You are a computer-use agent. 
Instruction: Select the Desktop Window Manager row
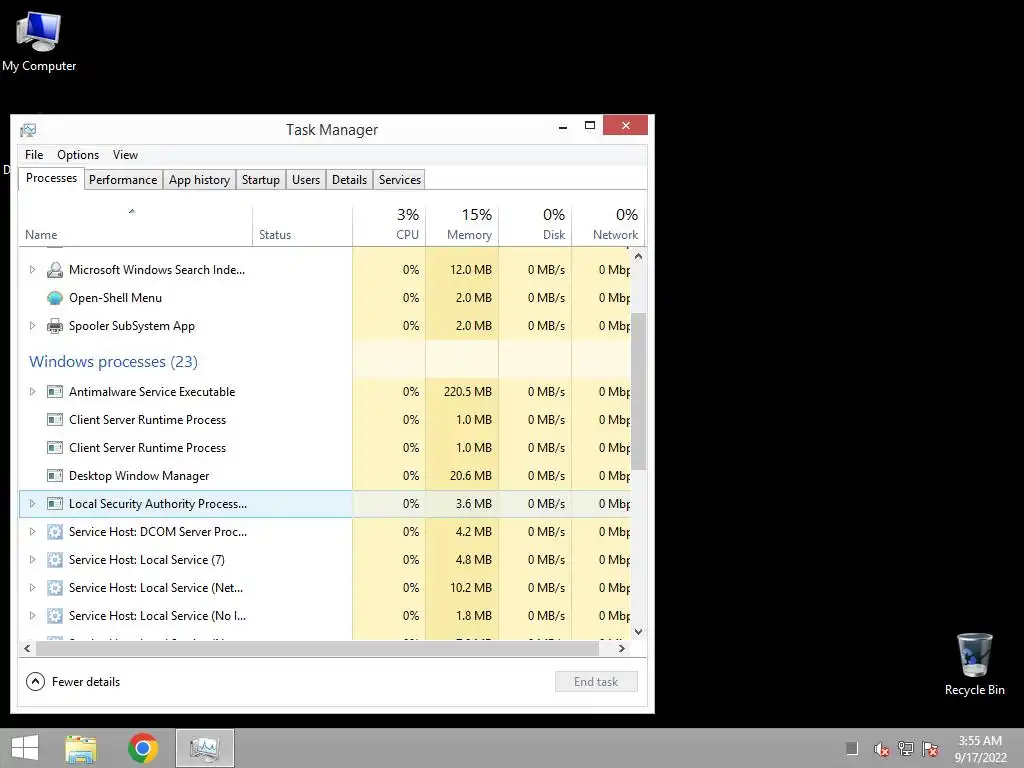pyautogui.click(x=325, y=476)
